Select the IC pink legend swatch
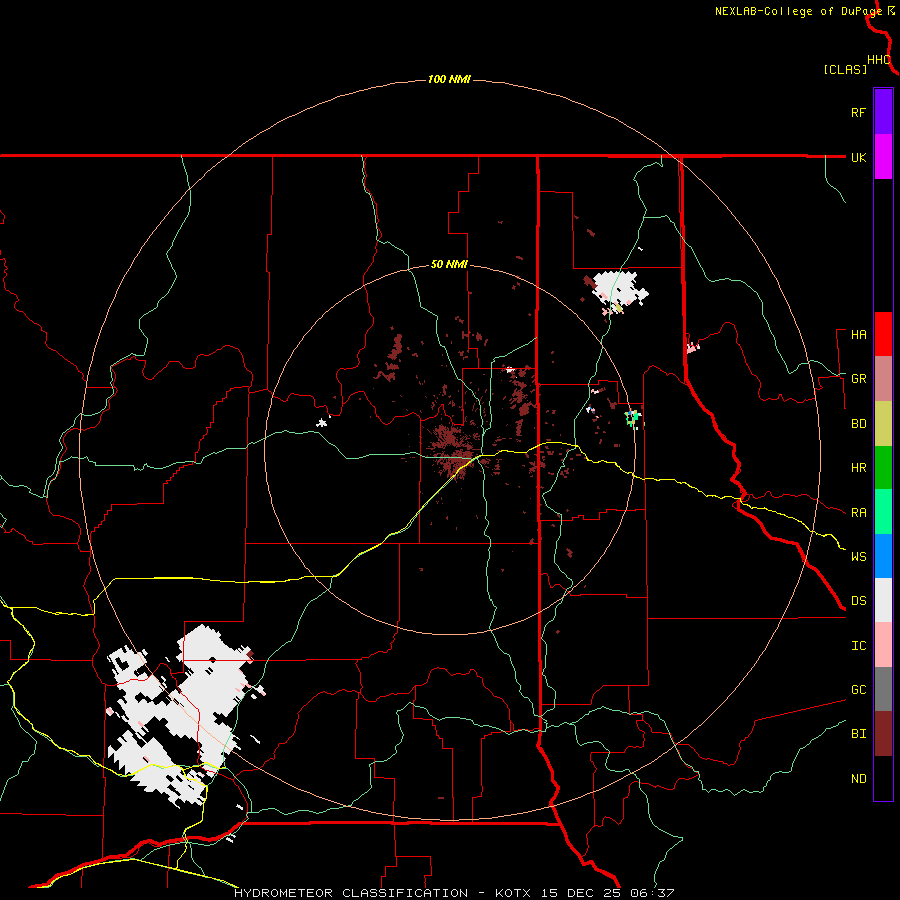The height and width of the screenshot is (900, 900). coord(883,645)
